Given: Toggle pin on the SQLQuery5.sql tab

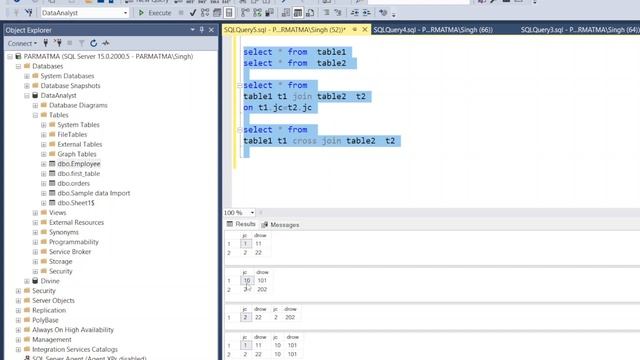Looking at the screenshot, I should pyautogui.click(x=355, y=29).
